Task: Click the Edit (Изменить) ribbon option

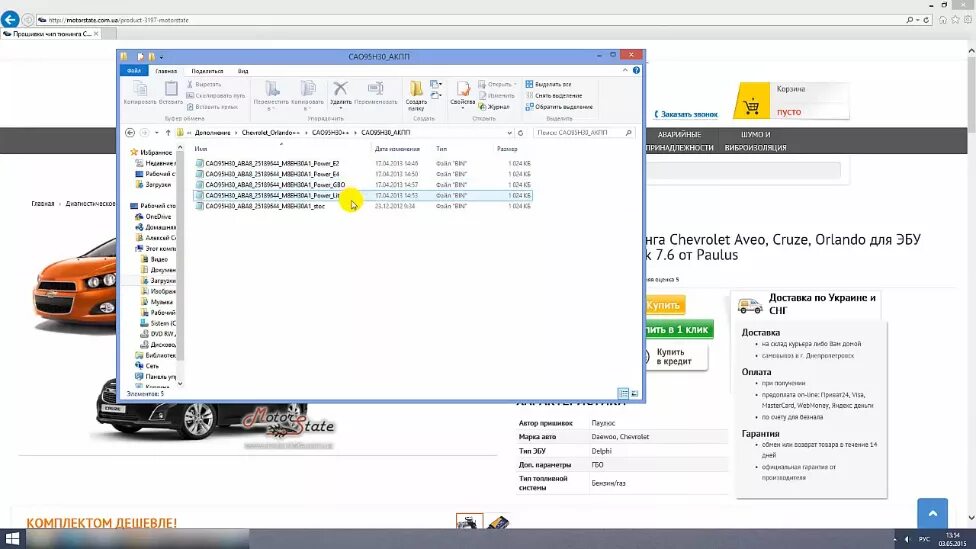Action: pyautogui.click(x=496, y=95)
